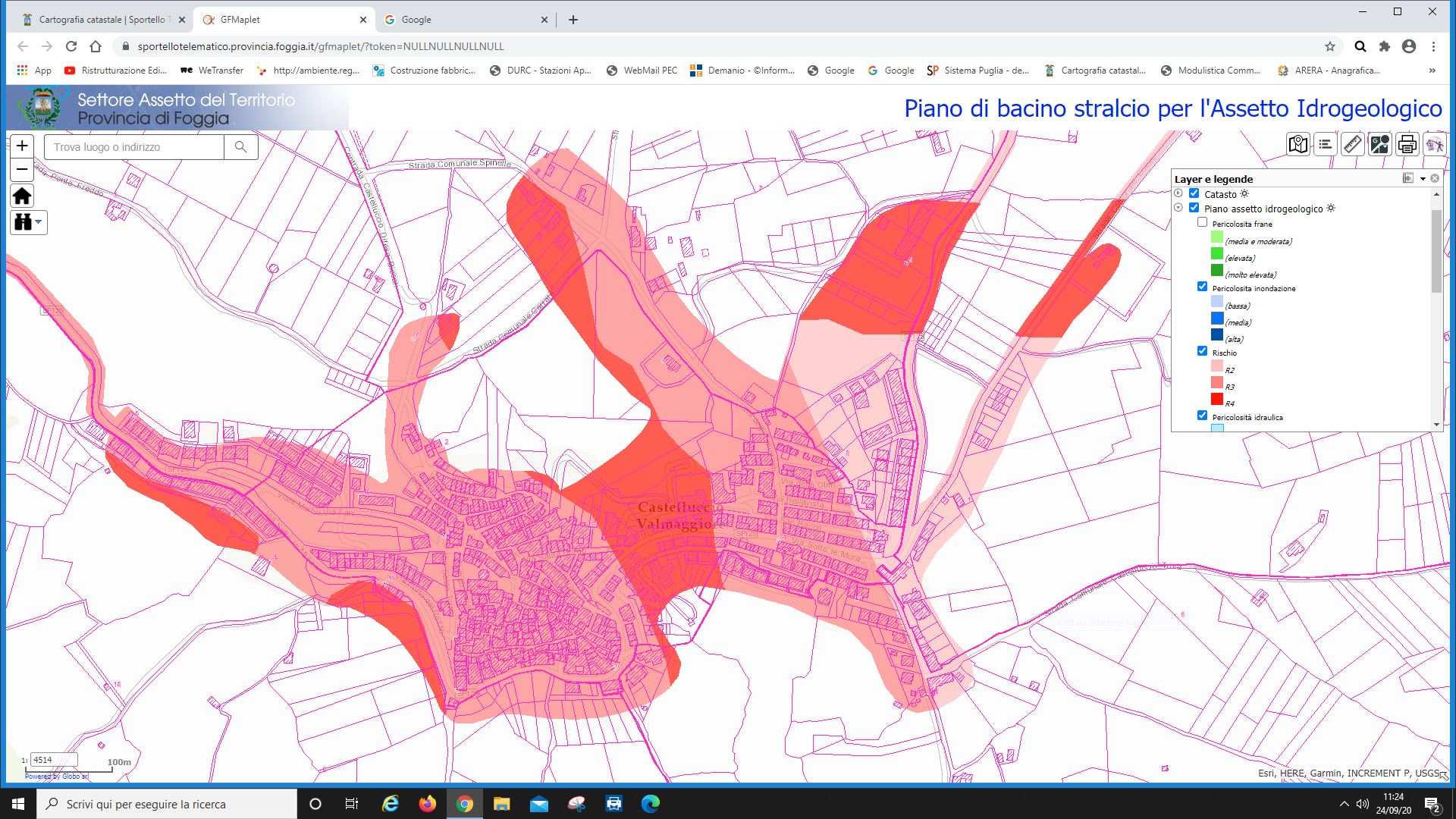Screen dimensions: 1456x819
Task: Click the legend panel scroll down arrow
Action: (x=1436, y=425)
